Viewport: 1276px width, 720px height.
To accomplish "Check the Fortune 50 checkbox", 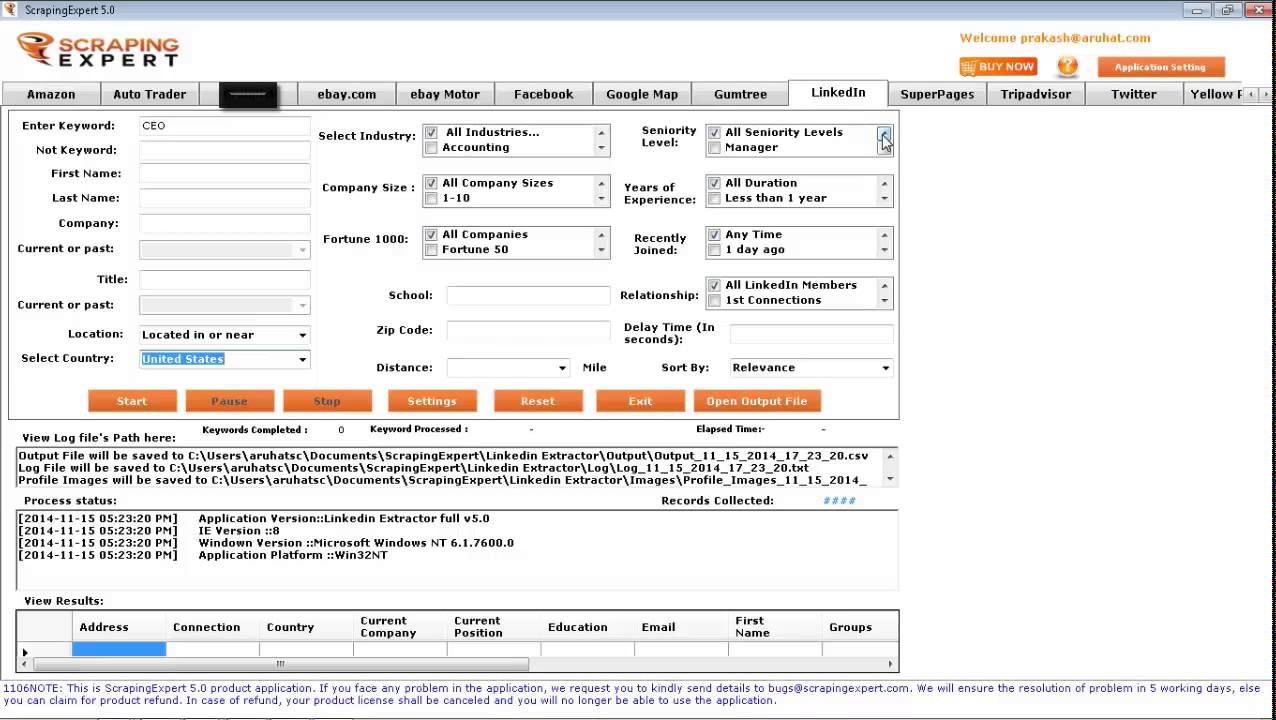I will click(431, 250).
